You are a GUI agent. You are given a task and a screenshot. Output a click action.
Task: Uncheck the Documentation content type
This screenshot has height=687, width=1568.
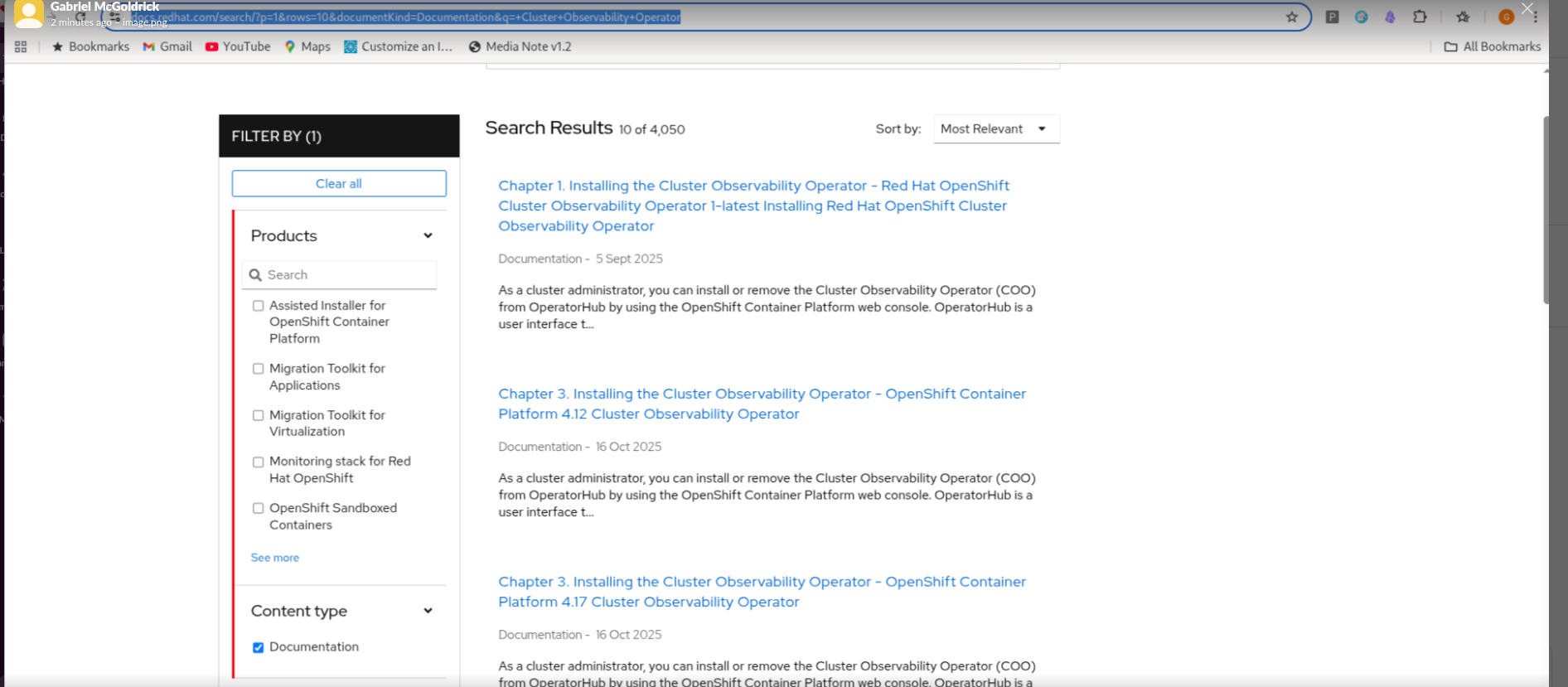click(x=259, y=647)
